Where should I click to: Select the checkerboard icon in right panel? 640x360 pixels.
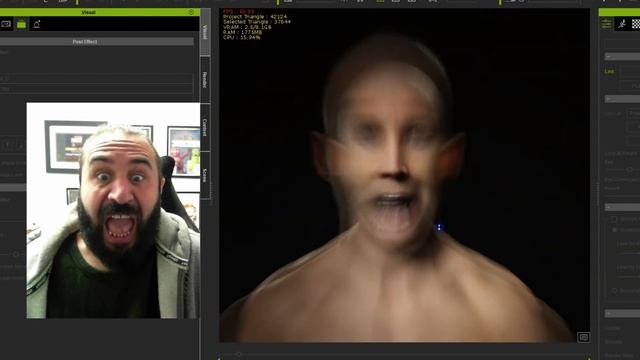pos(636,24)
